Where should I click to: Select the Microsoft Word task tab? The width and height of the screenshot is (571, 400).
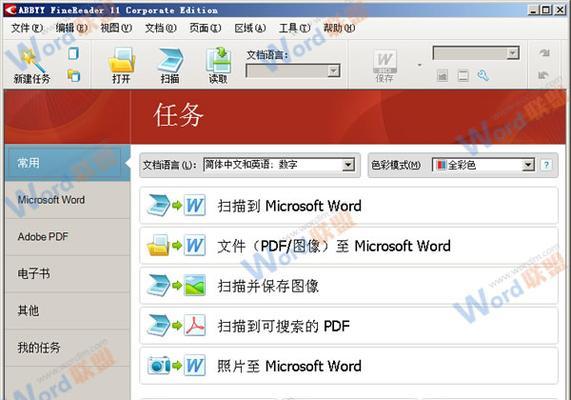pyautogui.click(x=67, y=200)
